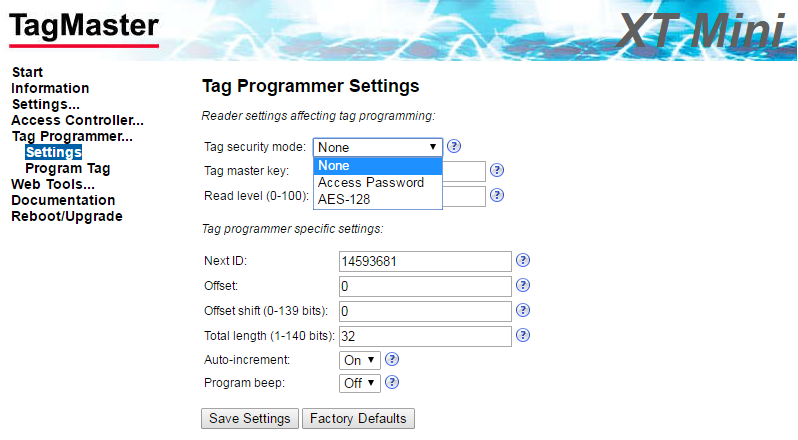Image resolution: width=798 pixels, height=440 pixels.
Task: Open Program Tag in sidebar
Action: [x=68, y=168]
